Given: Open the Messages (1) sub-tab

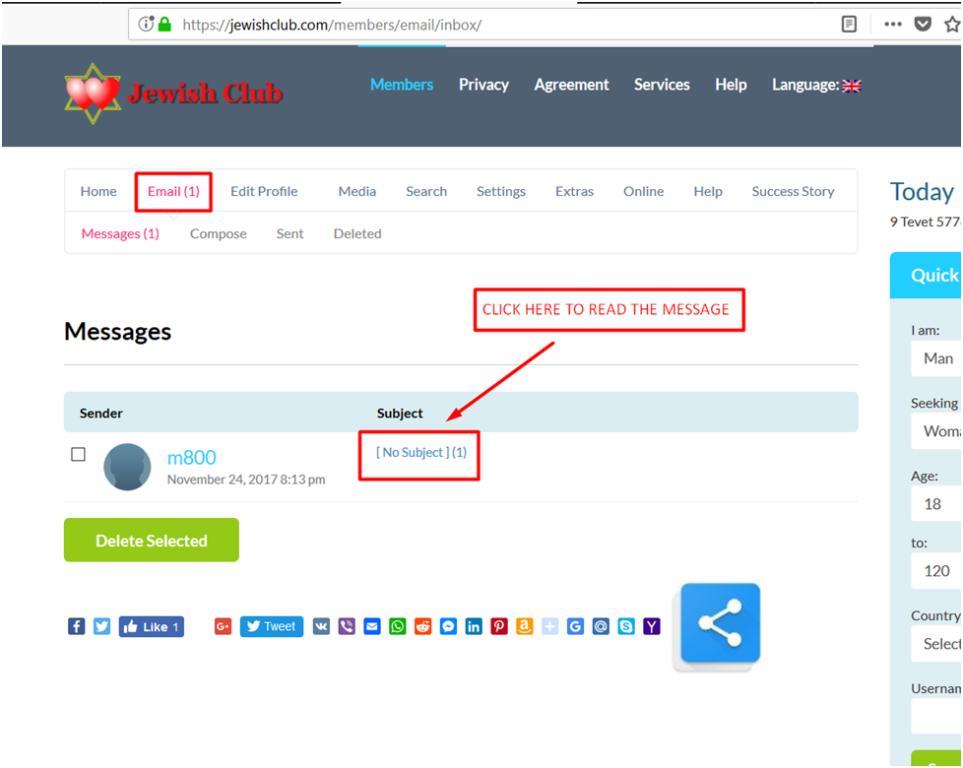Looking at the screenshot, I should pos(120,234).
